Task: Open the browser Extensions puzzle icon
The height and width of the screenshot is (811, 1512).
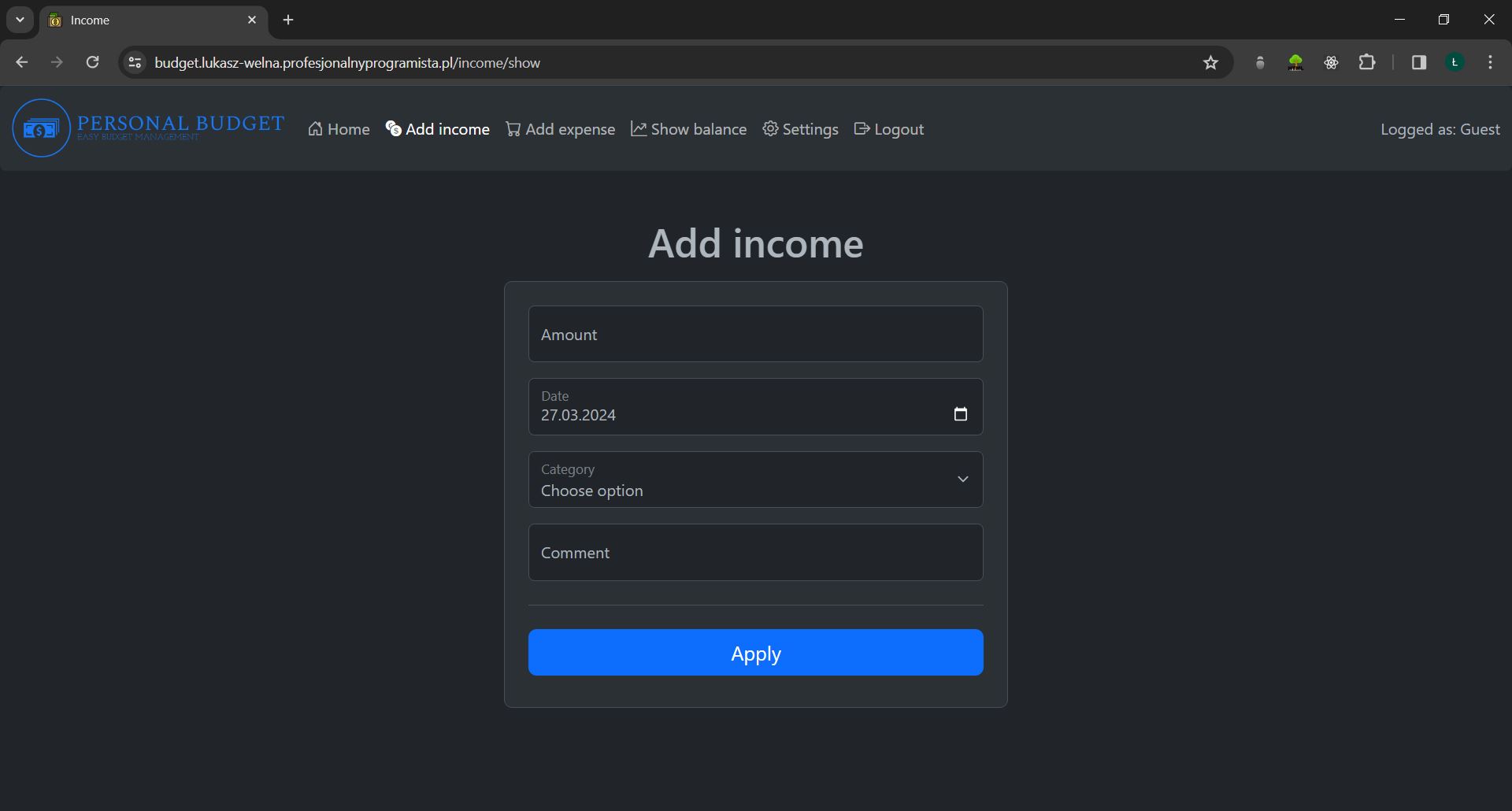Action: [1367, 63]
